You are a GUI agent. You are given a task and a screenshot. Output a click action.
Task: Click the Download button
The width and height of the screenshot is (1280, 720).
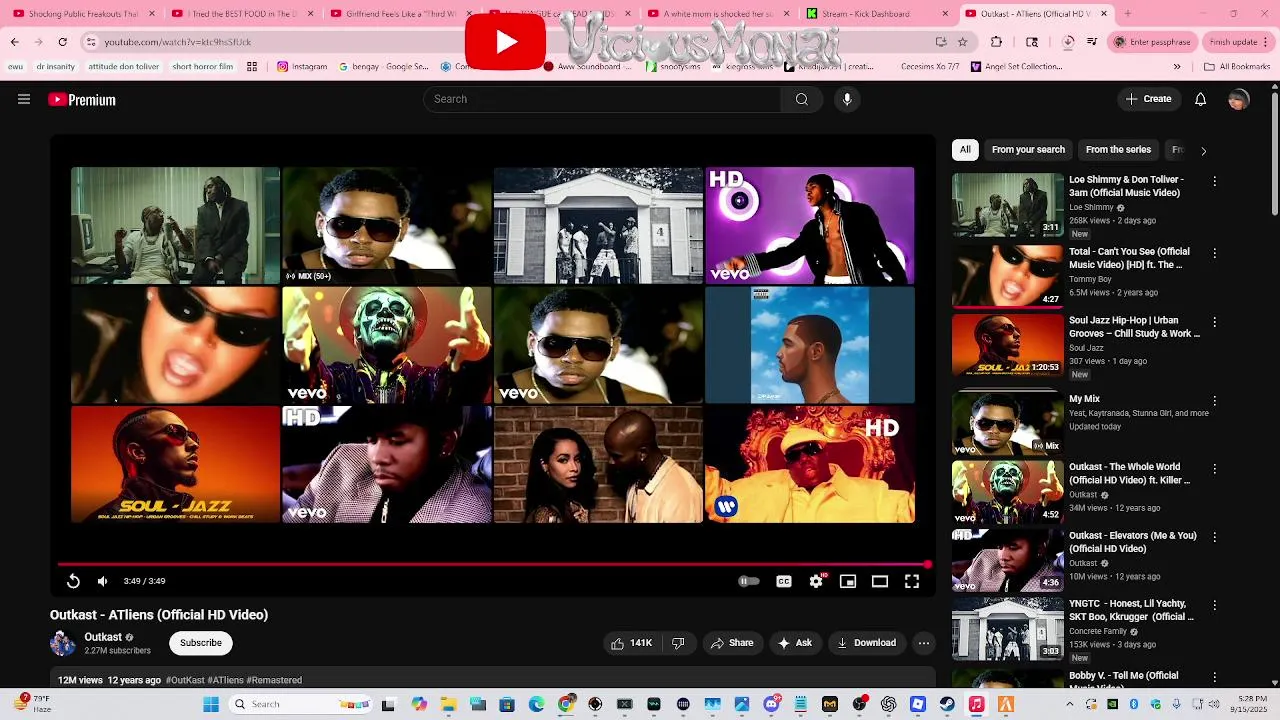[x=866, y=643]
